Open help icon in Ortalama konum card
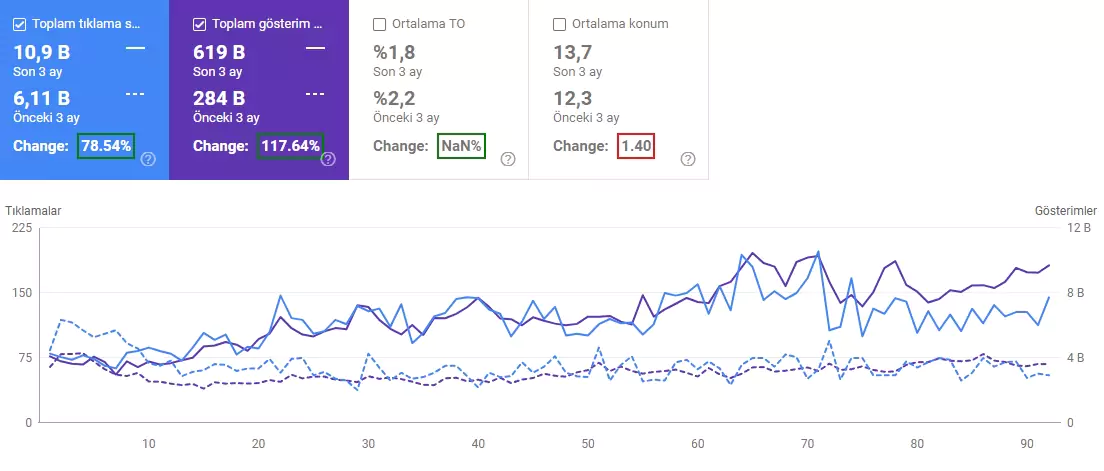 (x=688, y=159)
